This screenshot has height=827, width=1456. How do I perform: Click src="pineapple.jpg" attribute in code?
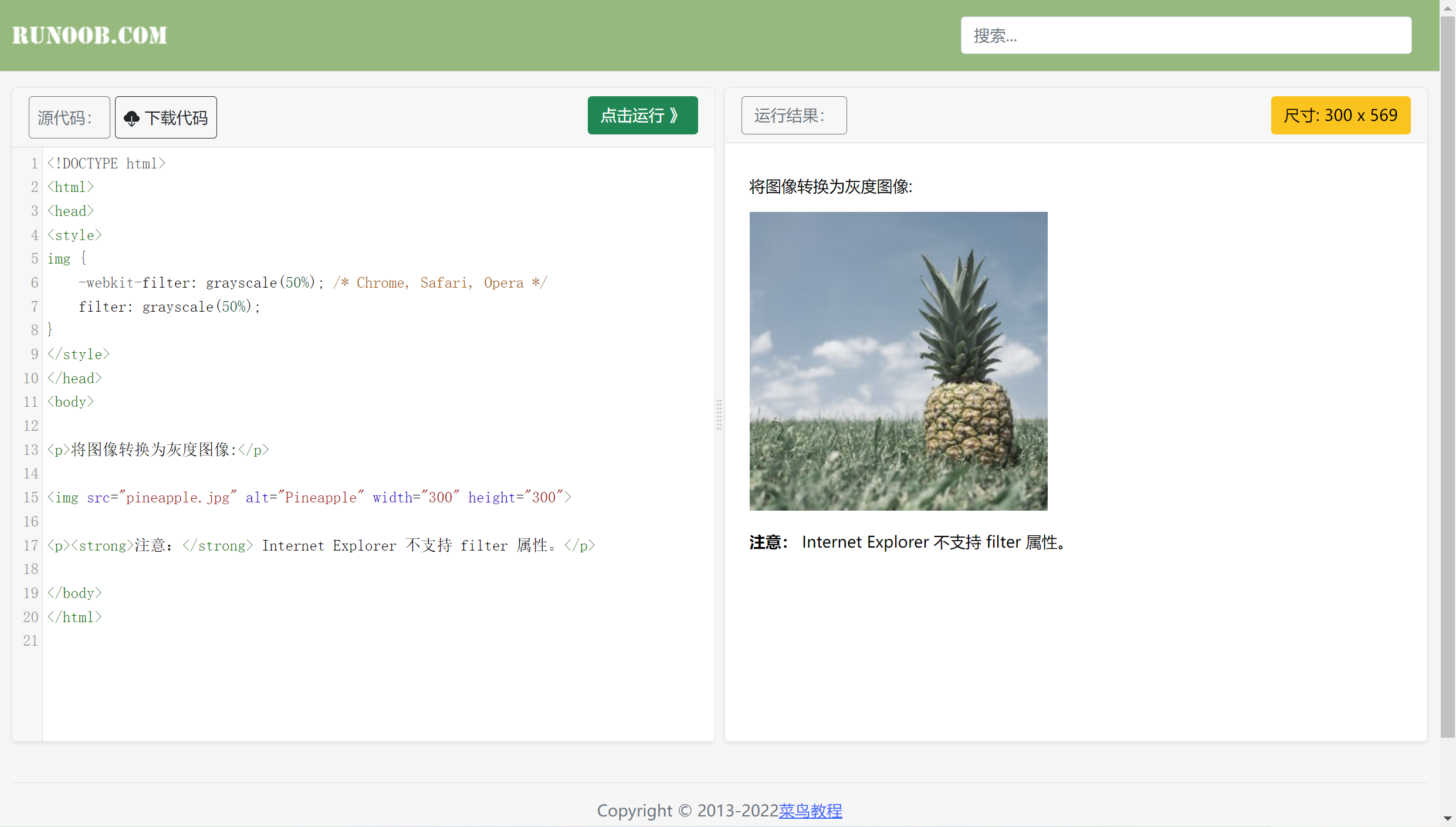coord(162,498)
